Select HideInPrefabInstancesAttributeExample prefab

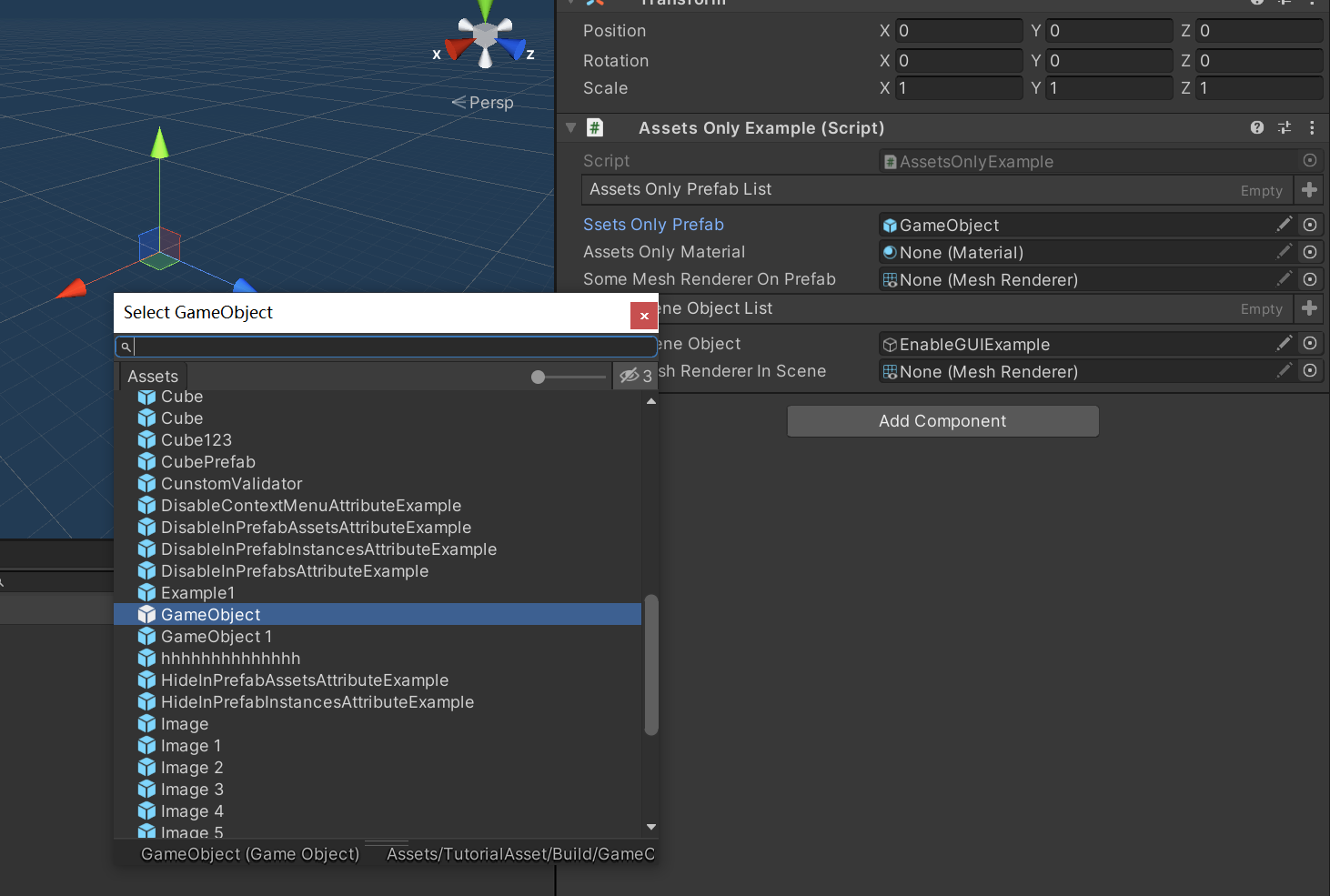pos(378,702)
